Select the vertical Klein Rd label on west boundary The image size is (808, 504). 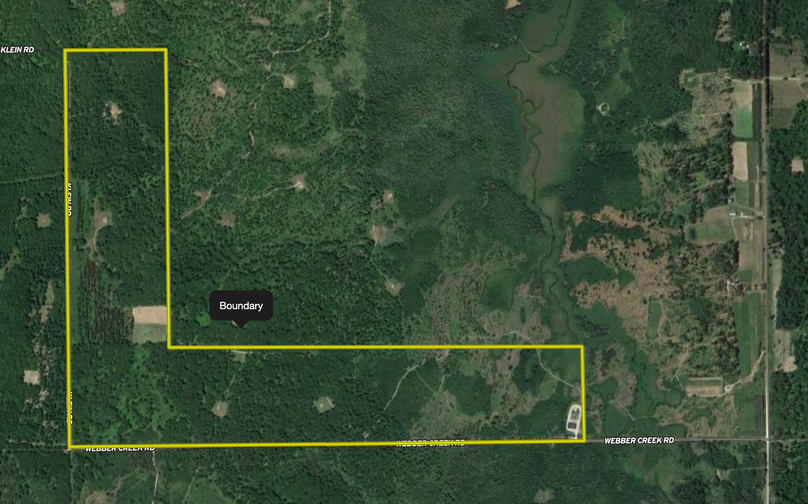pos(69,199)
